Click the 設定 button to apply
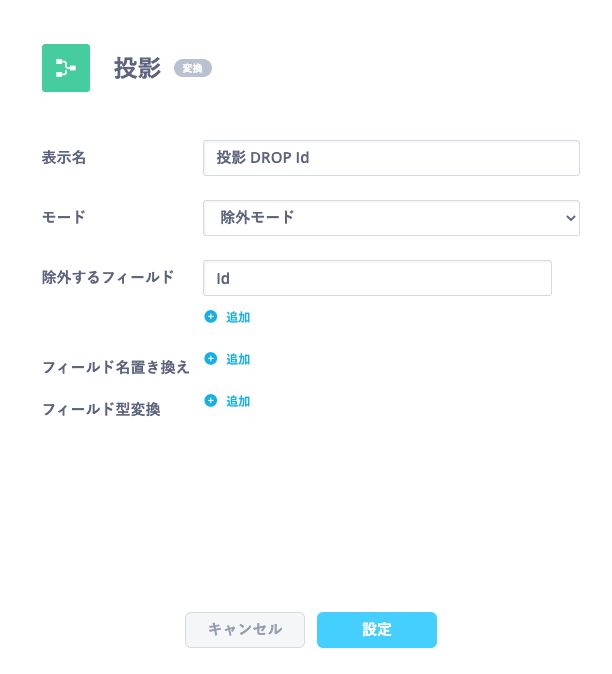This screenshot has width=612, height=674. click(377, 630)
